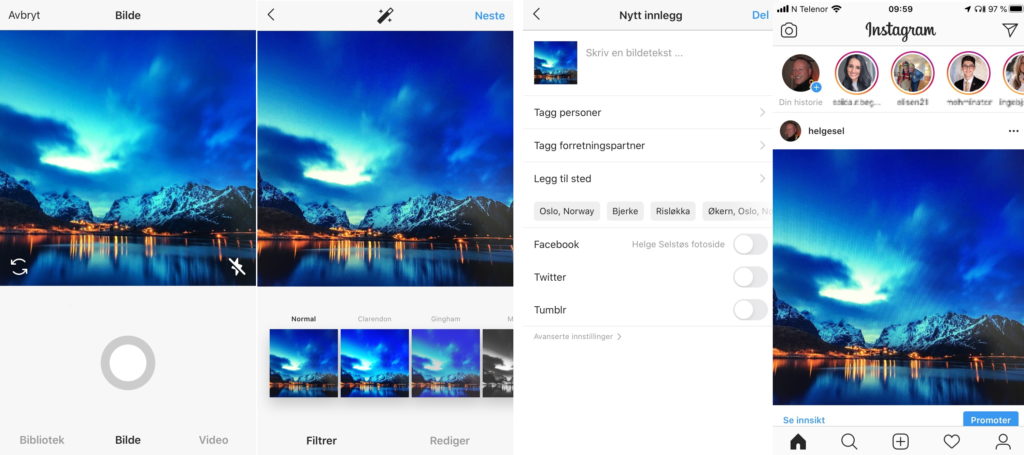Turn on the Twitter sharing switch
The width and height of the screenshot is (1024, 455).
click(x=749, y=277)
